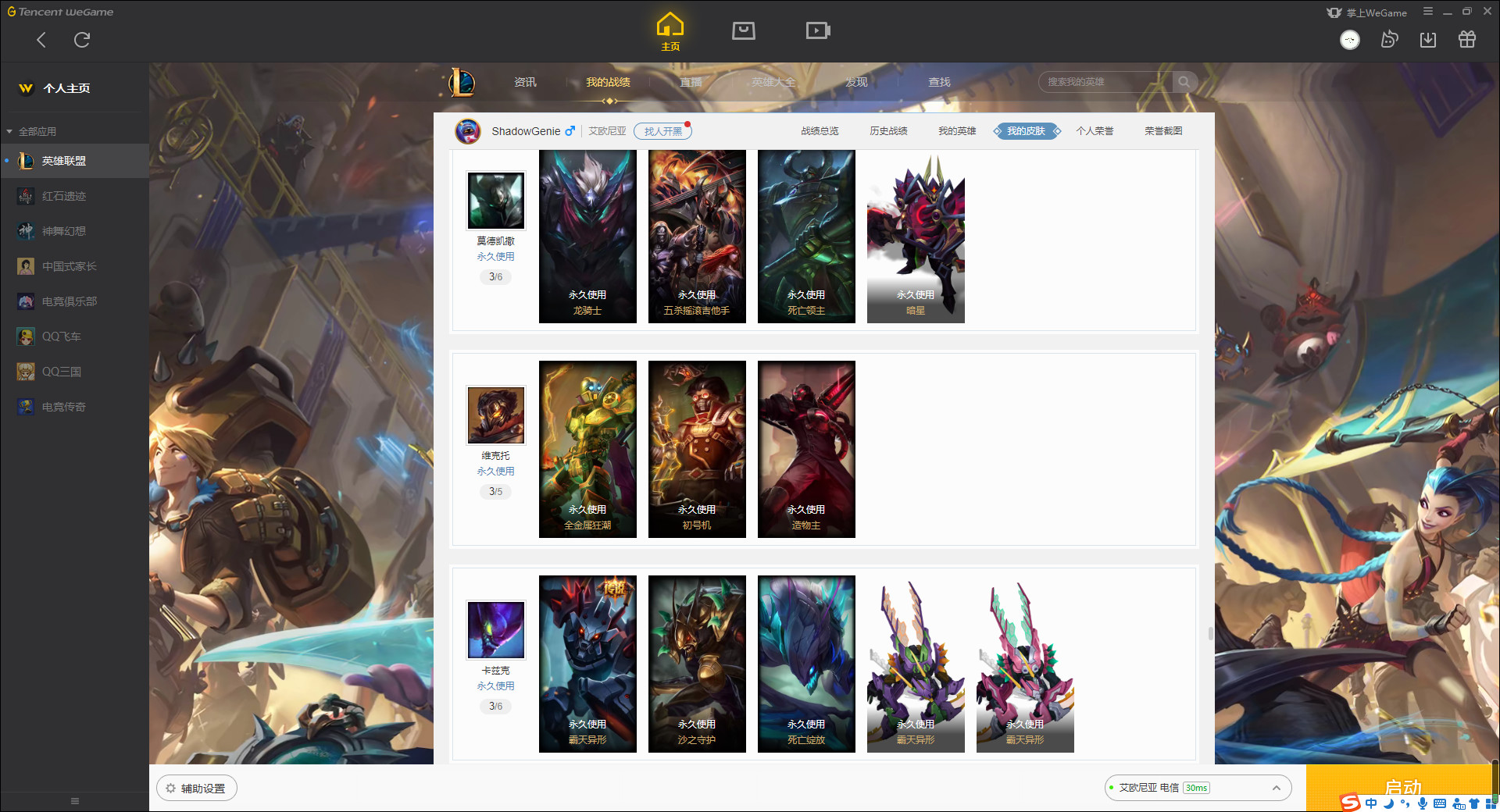Select QQ飞车 in the app list

click(x=74, y=337)
